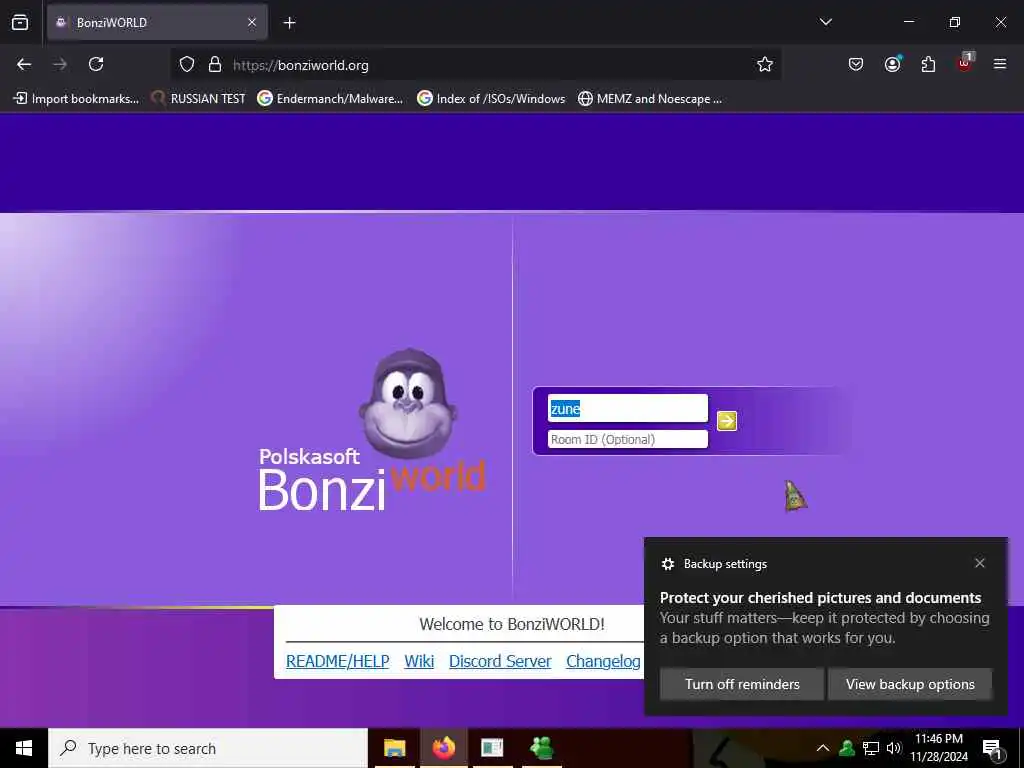This screenshot has width=1024, height=768.
Task: Open the Firefox View icon
Action: [20, 23]
